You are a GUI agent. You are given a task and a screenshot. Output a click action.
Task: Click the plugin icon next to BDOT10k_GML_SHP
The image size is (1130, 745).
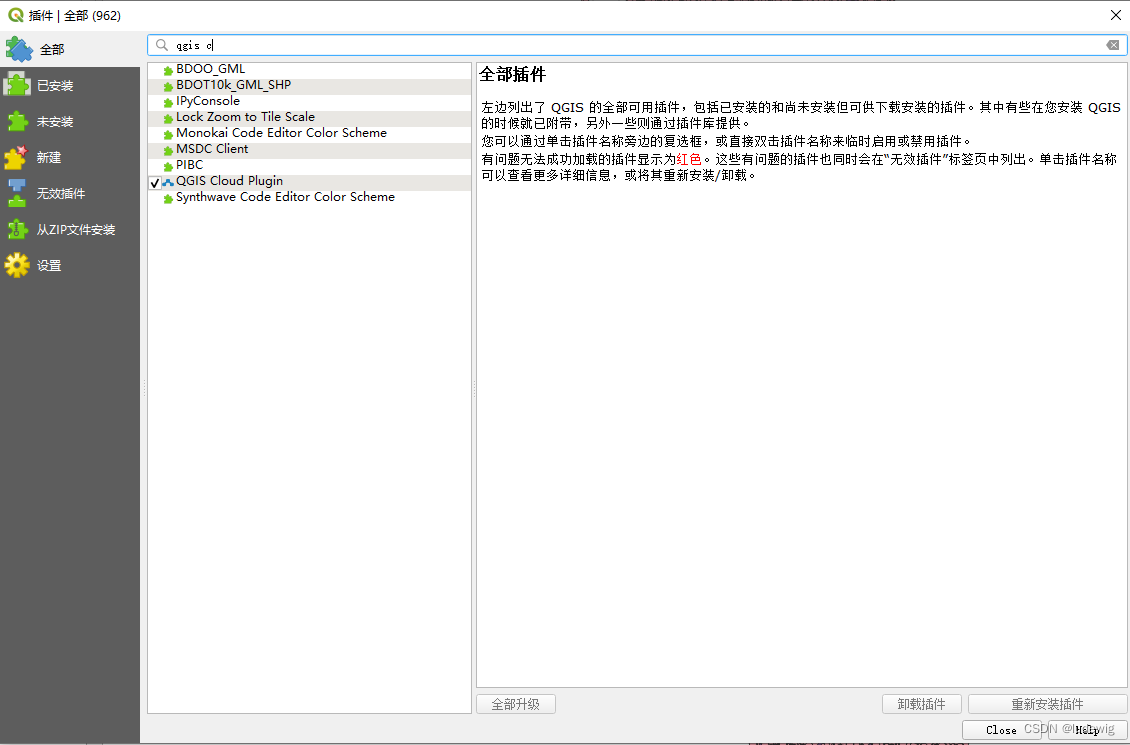168,86
